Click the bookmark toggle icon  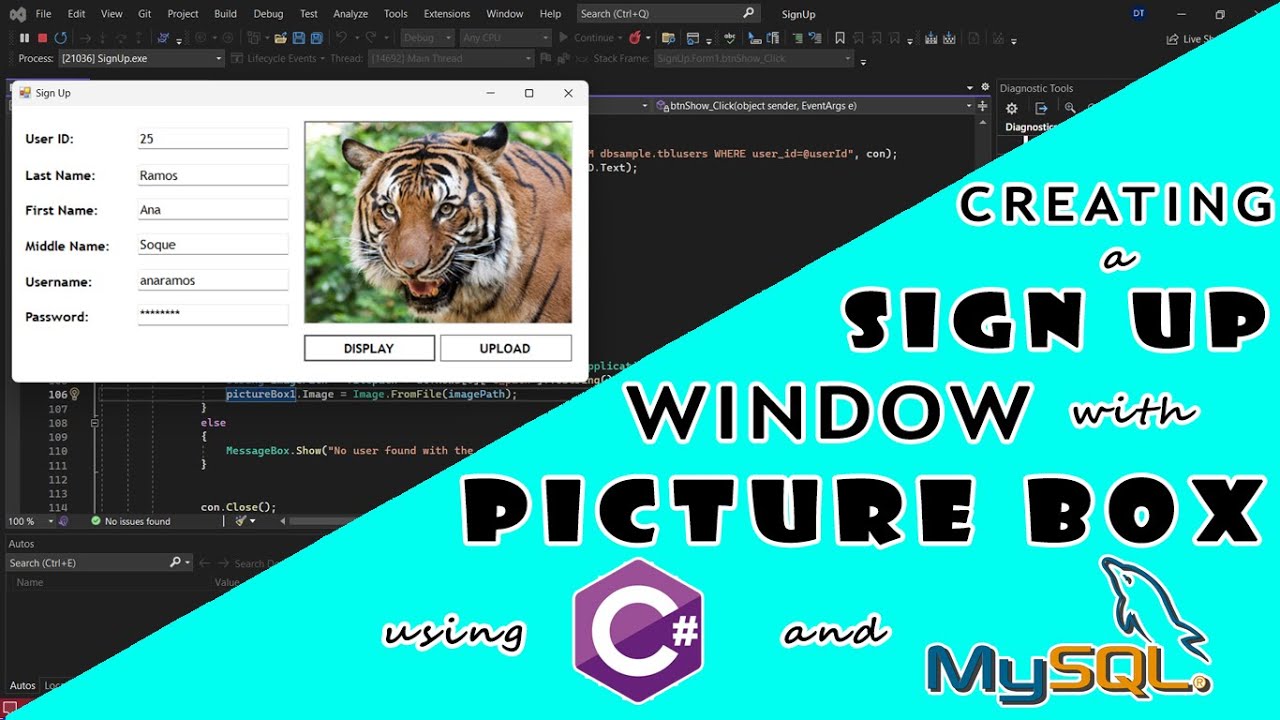[840, 38]
